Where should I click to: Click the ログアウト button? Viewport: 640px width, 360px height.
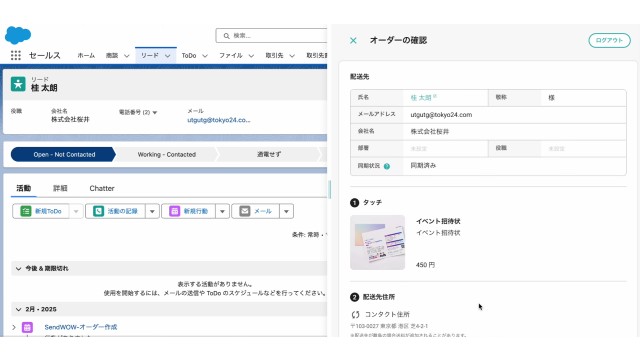[609, 40]
